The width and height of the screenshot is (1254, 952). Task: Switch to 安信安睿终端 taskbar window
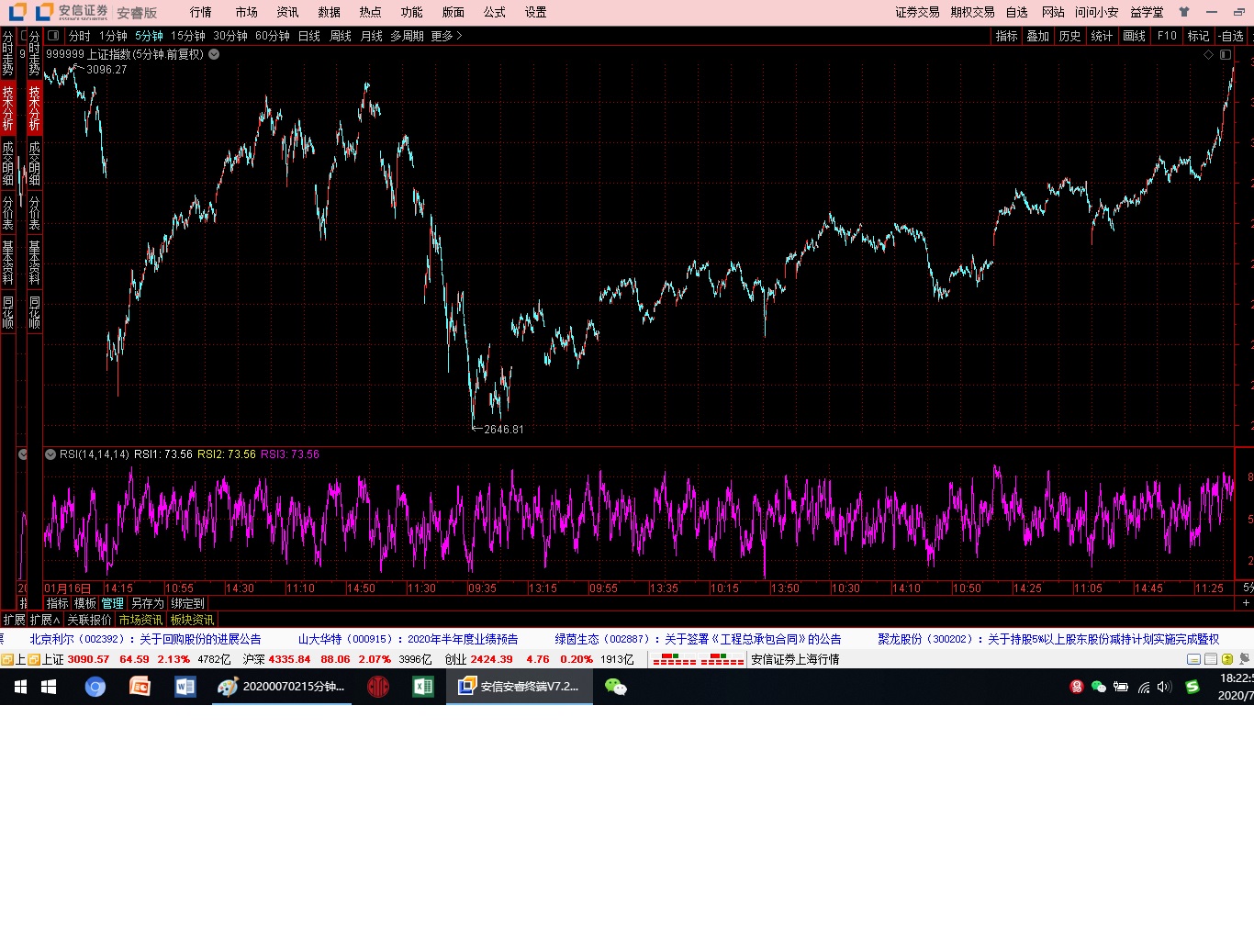[x=520, y=687]
